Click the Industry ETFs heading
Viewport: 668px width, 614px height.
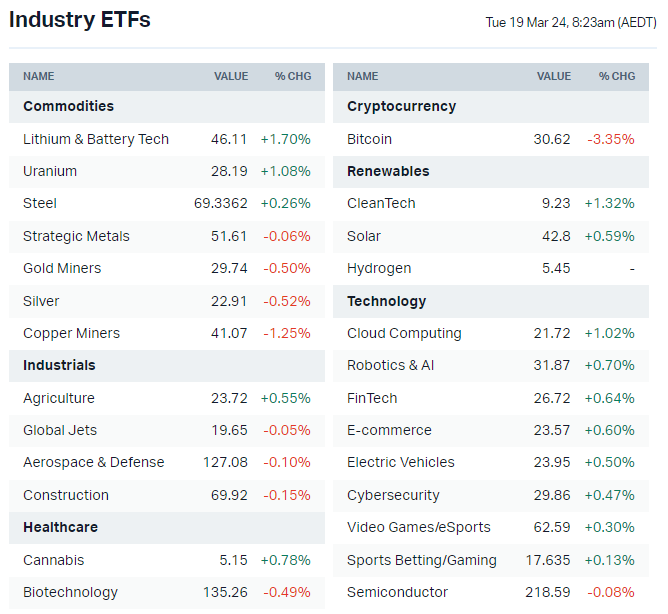coord(80,19)
